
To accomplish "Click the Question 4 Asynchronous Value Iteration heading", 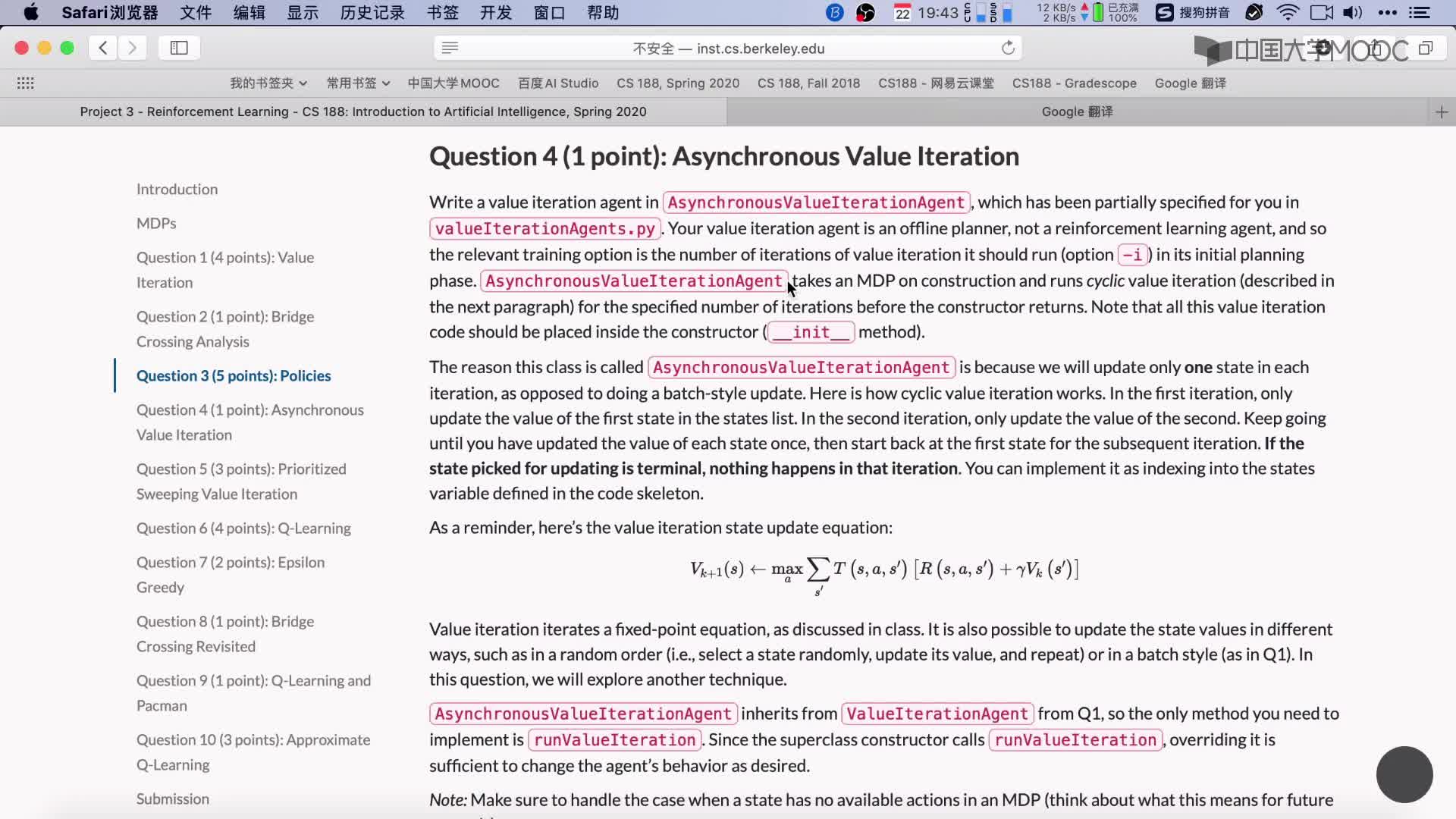I will 724,156.
